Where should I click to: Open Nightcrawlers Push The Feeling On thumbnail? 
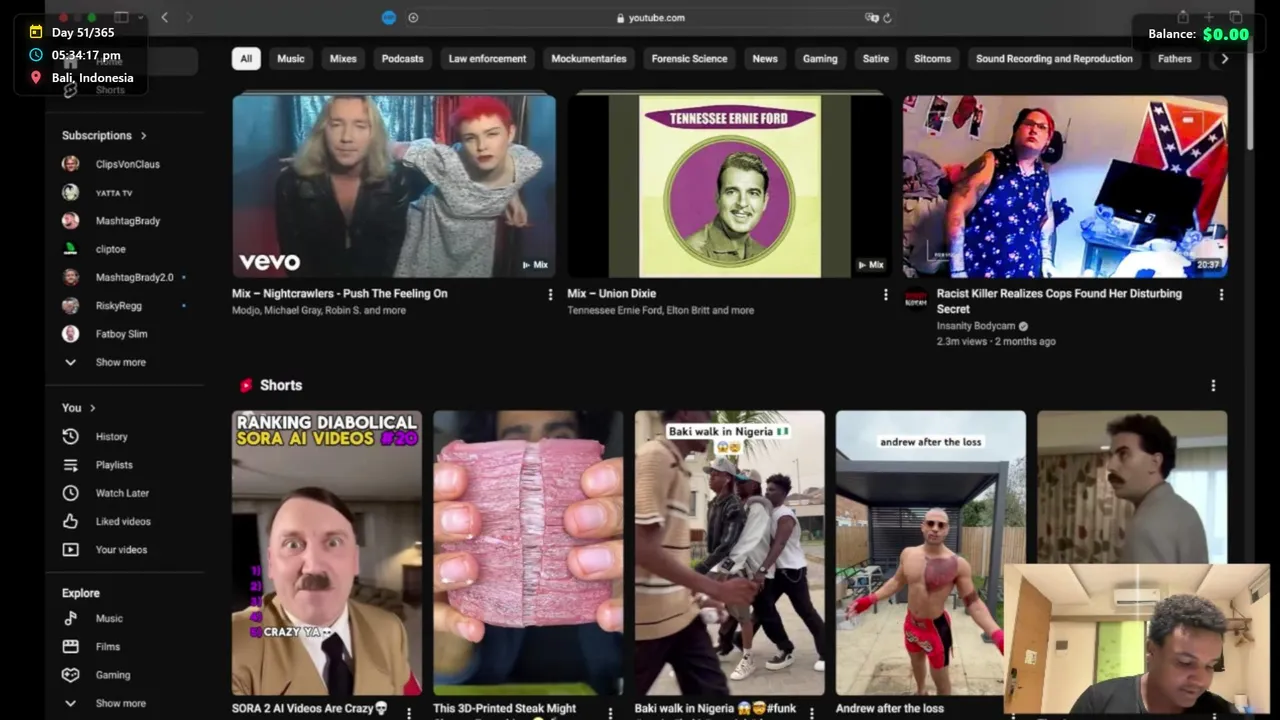point(394,186)
